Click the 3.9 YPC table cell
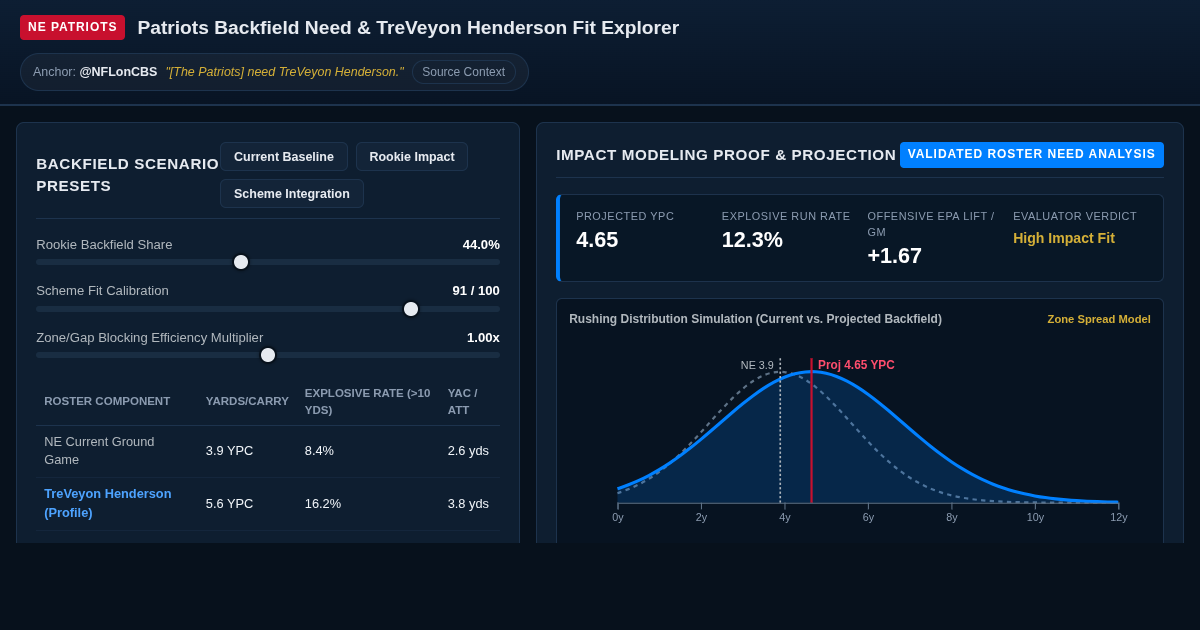 click(229, 451)
